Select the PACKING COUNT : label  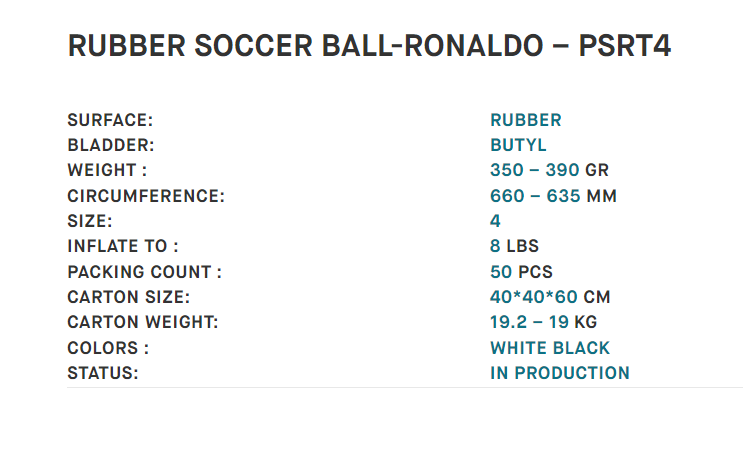pyautogui.click(x=145, y=272)
